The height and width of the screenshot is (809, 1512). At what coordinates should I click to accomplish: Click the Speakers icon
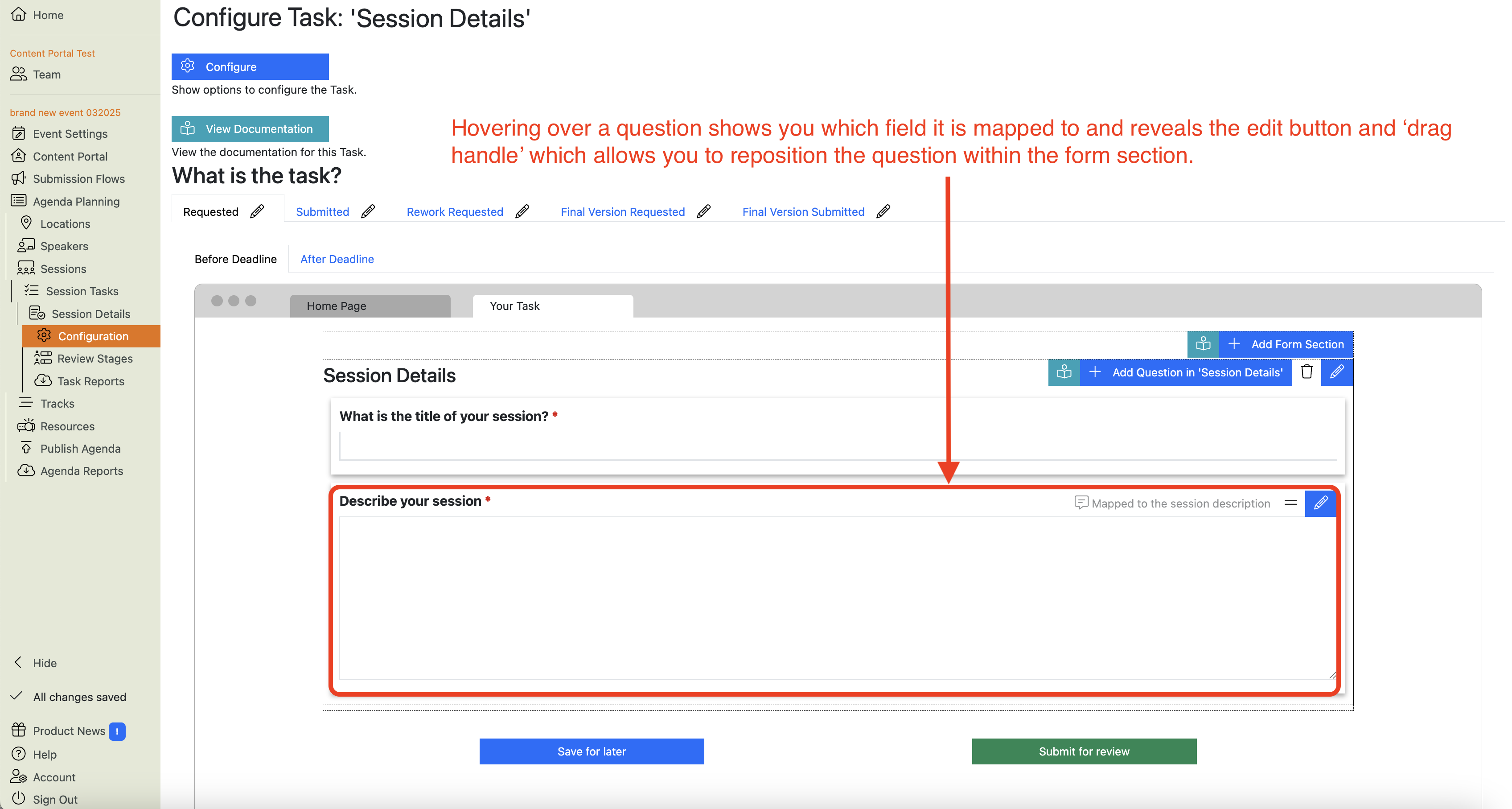click(x=26, y=245)
